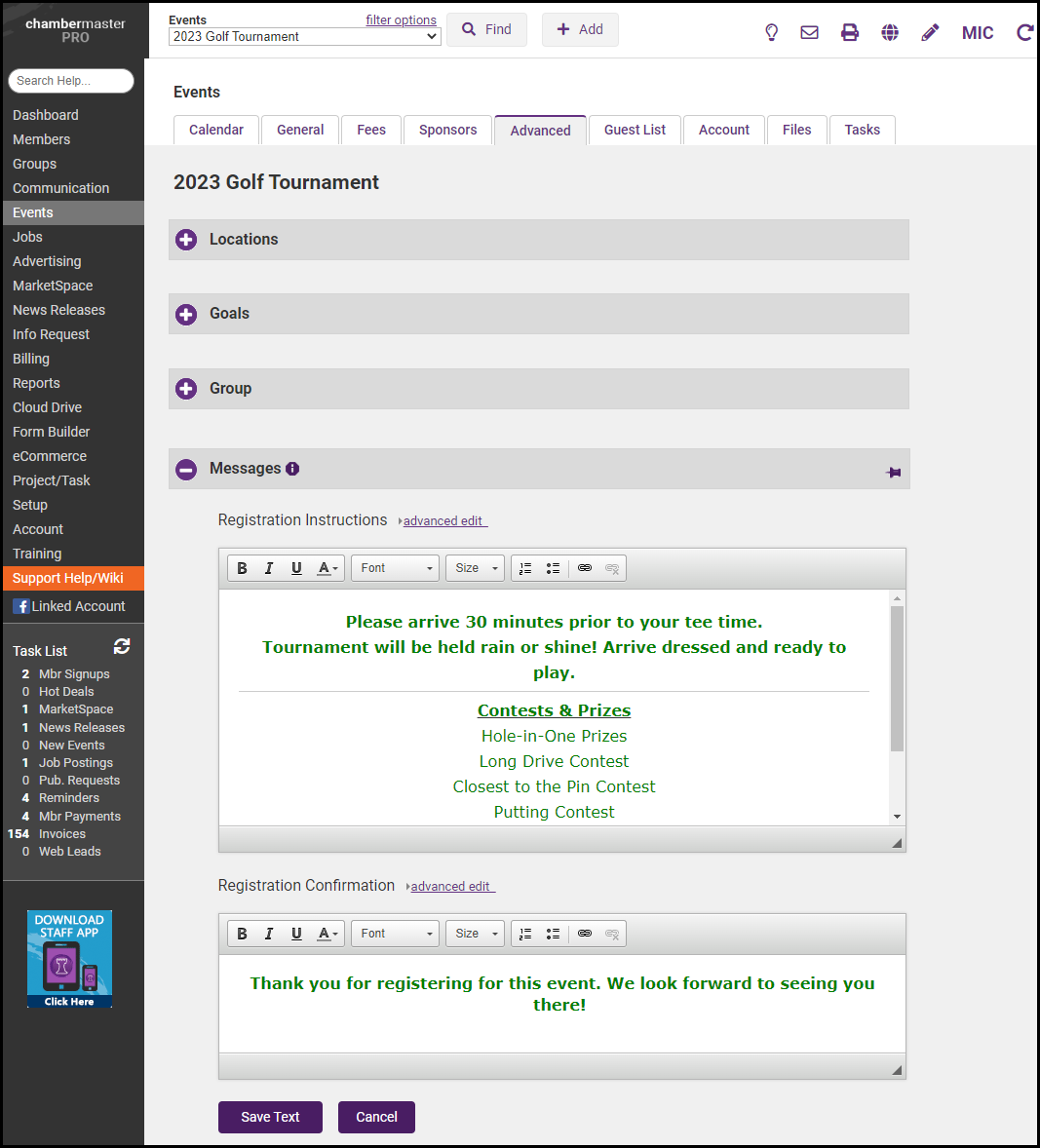
Task: Toggle Italic in Registration Instructions editor
Action: (269, 568)
